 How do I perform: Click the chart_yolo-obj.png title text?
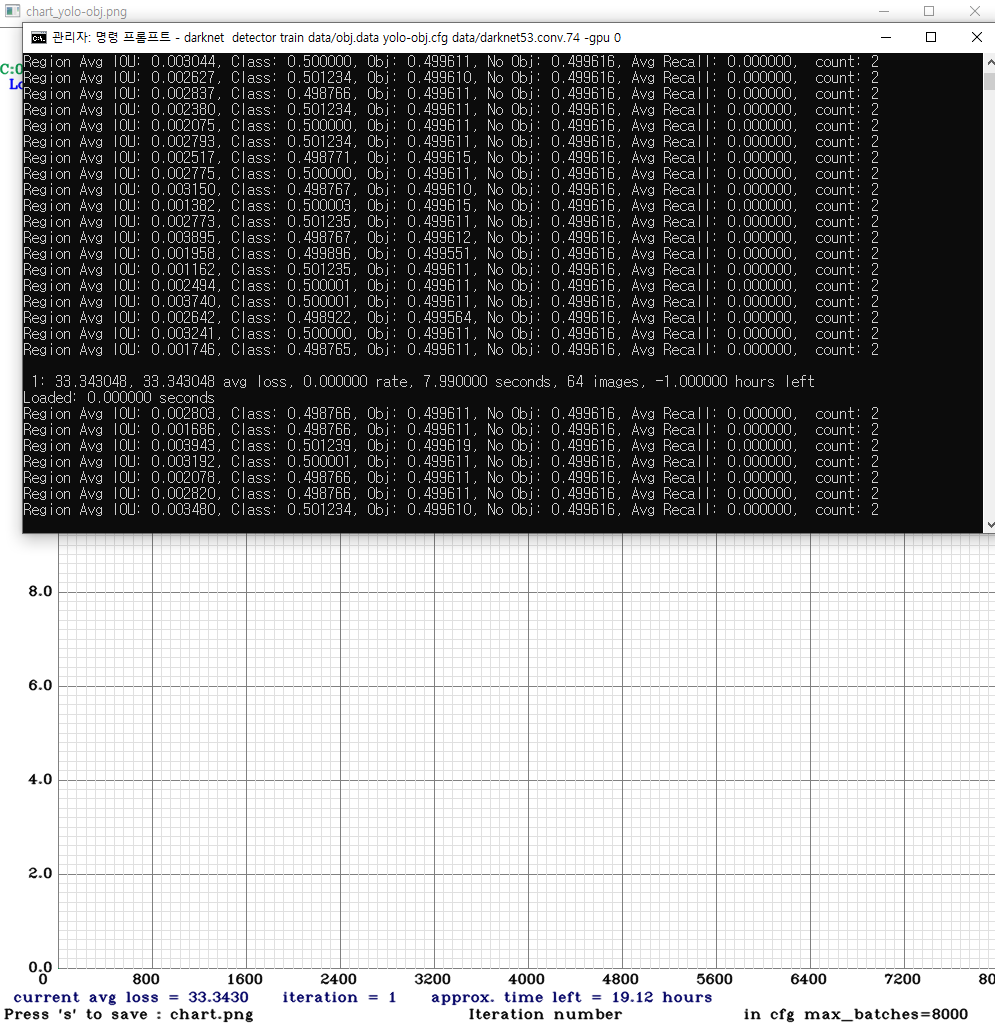77,12
